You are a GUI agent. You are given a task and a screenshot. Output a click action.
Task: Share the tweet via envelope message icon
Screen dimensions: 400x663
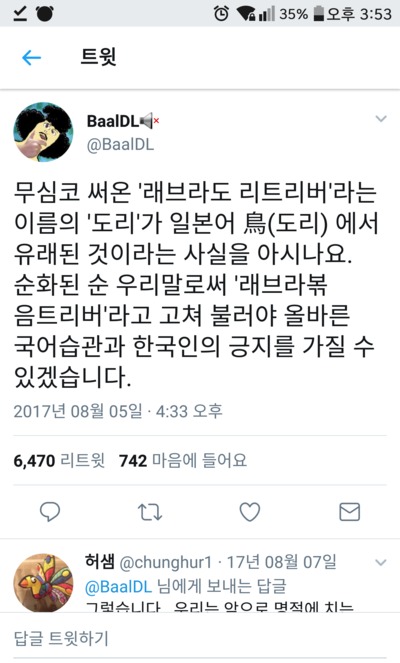pos(350,512)
